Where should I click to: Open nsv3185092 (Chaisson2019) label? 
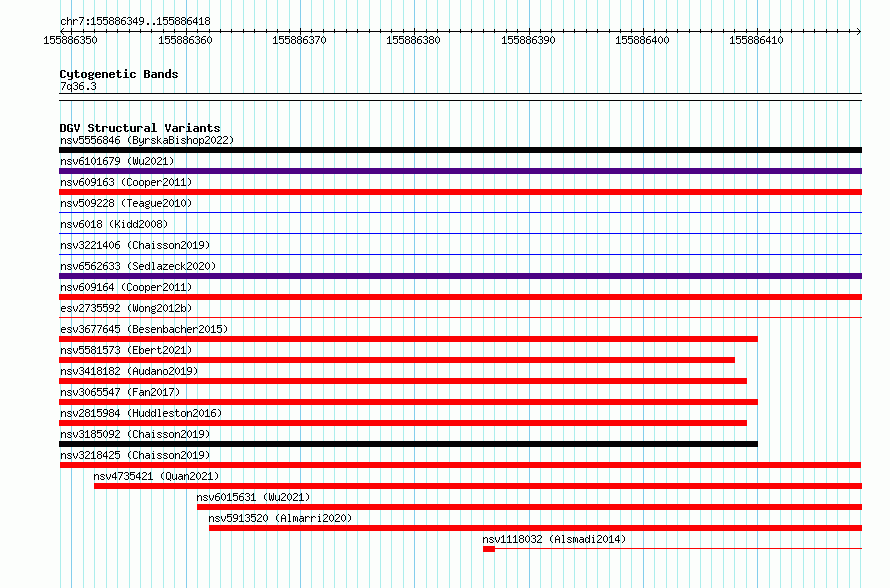(x=135, y=434)
